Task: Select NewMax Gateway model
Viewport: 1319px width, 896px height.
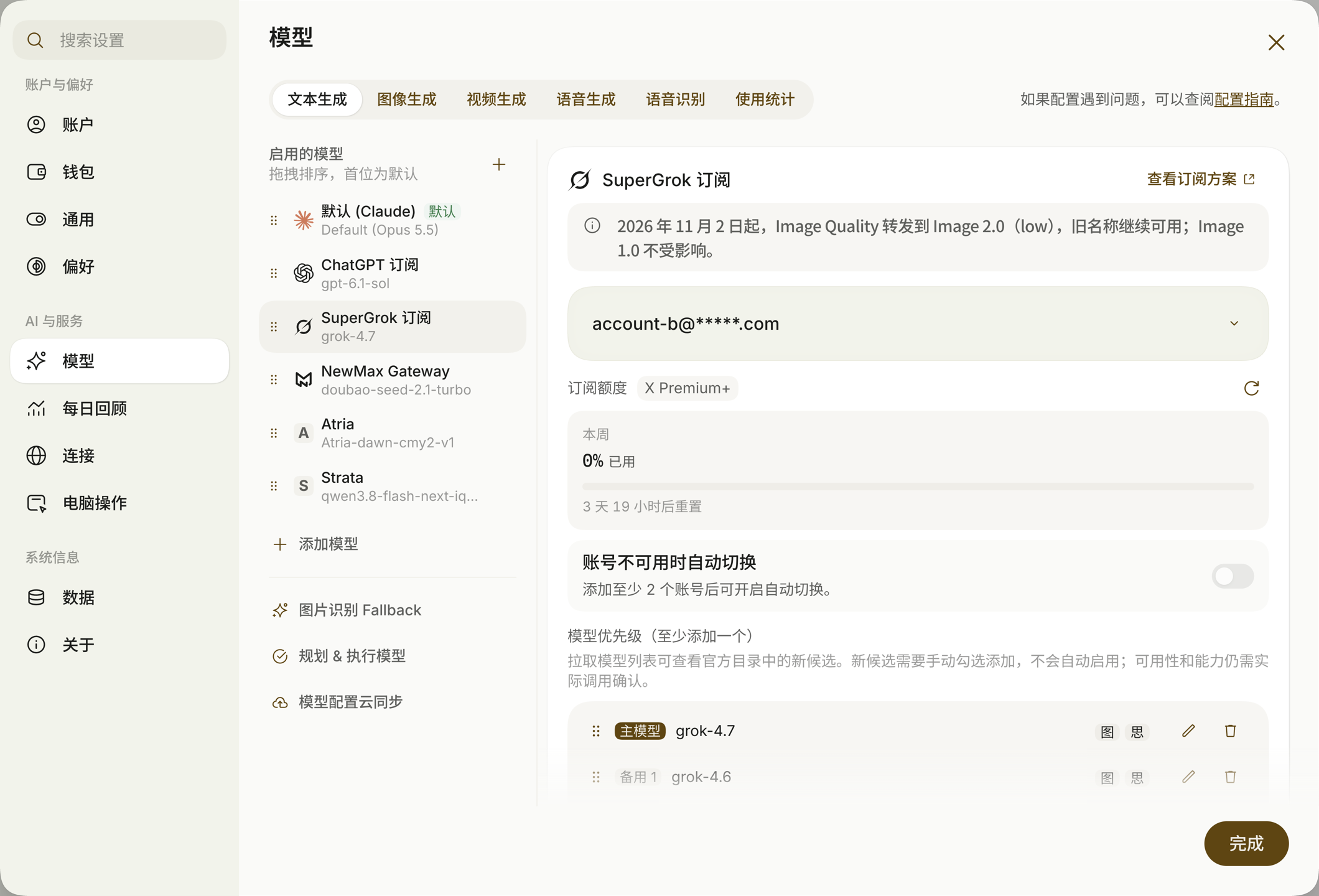Action: [x=393, y=380]
